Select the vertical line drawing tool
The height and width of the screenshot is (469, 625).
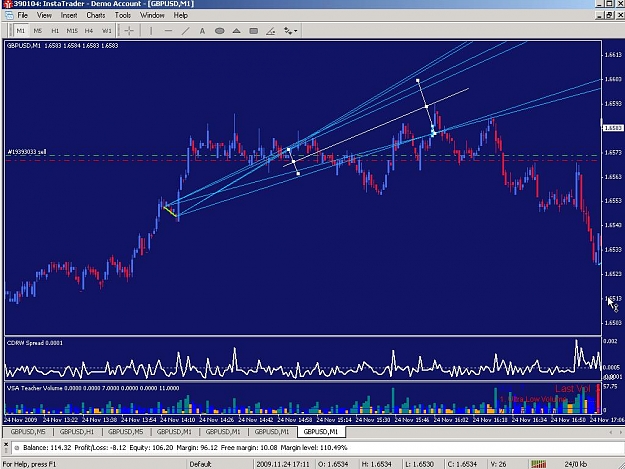[151, 31]
